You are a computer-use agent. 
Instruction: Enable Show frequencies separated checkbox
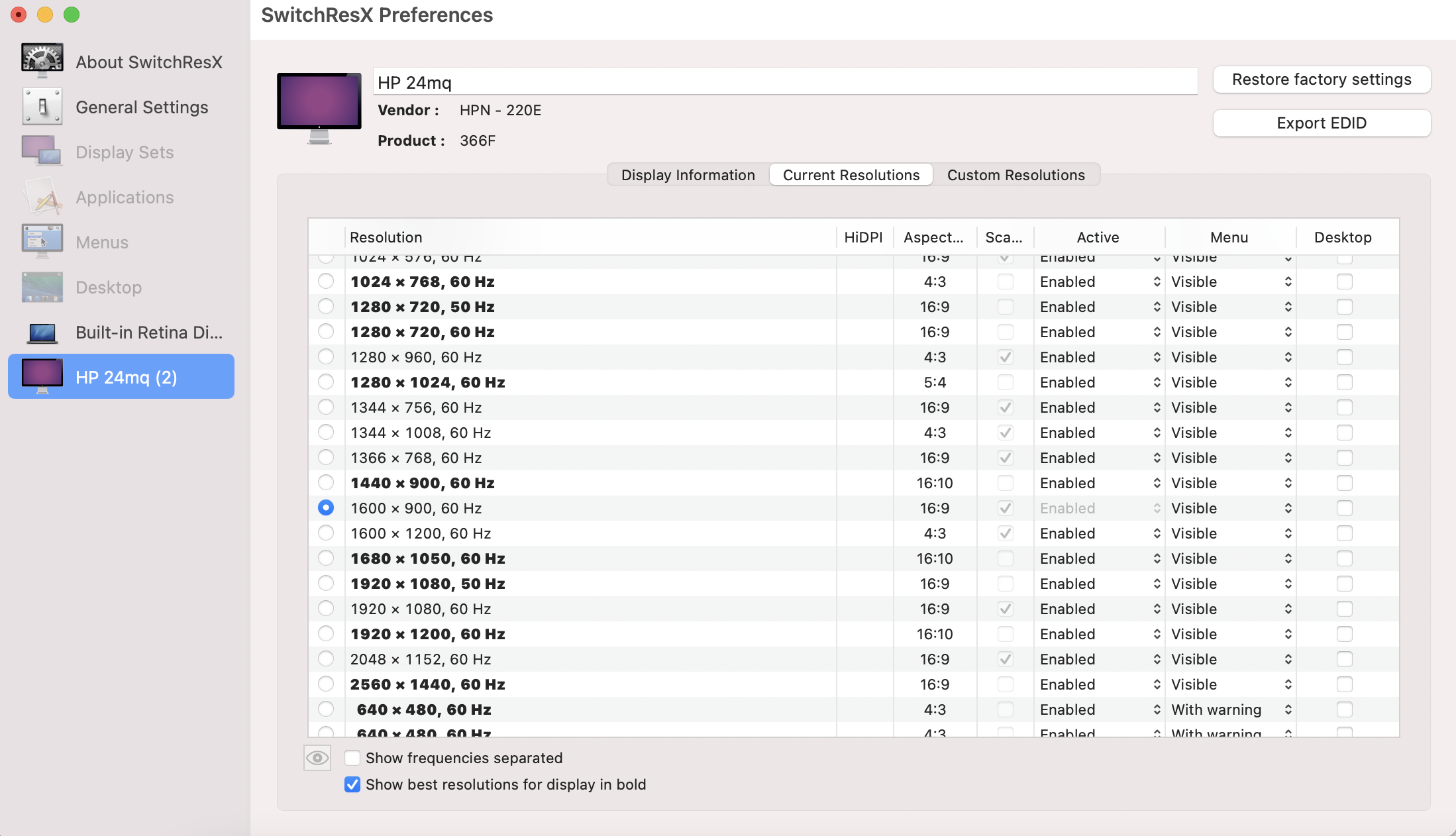(352, 758)
